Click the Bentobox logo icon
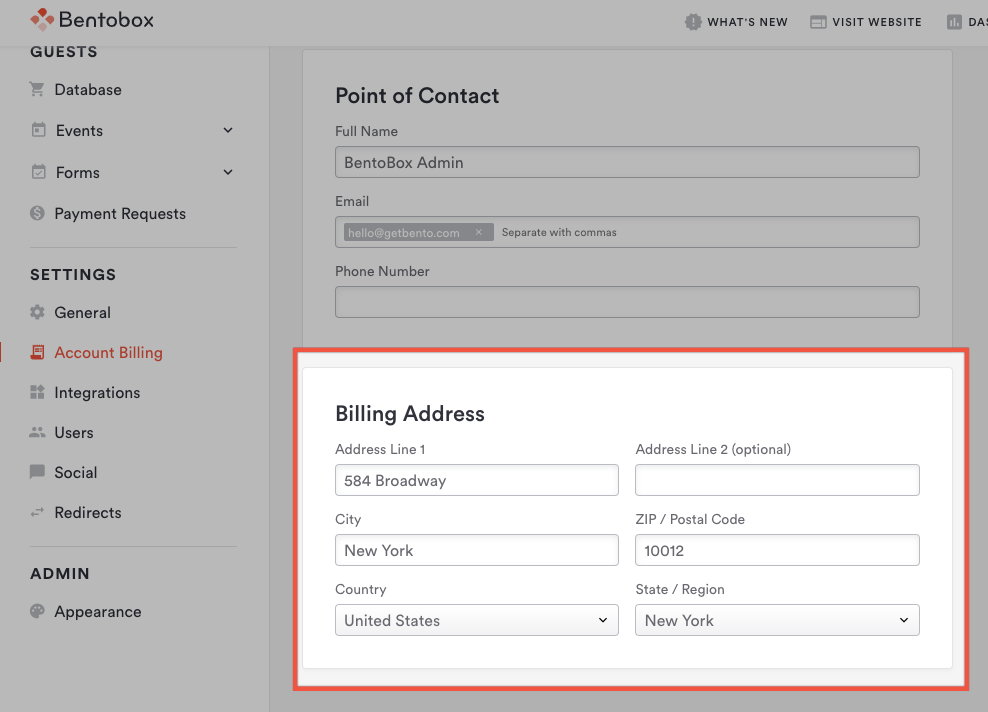The width and height of the screenshot is (988, 712). [x=42, y=20]
